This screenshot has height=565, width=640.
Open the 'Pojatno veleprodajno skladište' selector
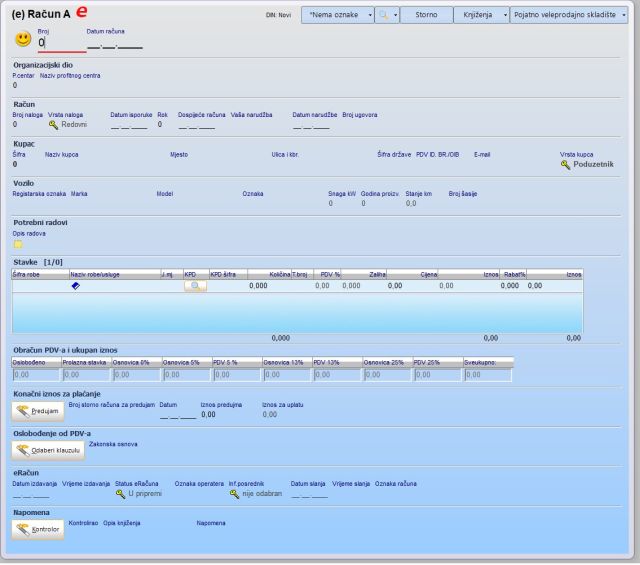pos(569,16)
